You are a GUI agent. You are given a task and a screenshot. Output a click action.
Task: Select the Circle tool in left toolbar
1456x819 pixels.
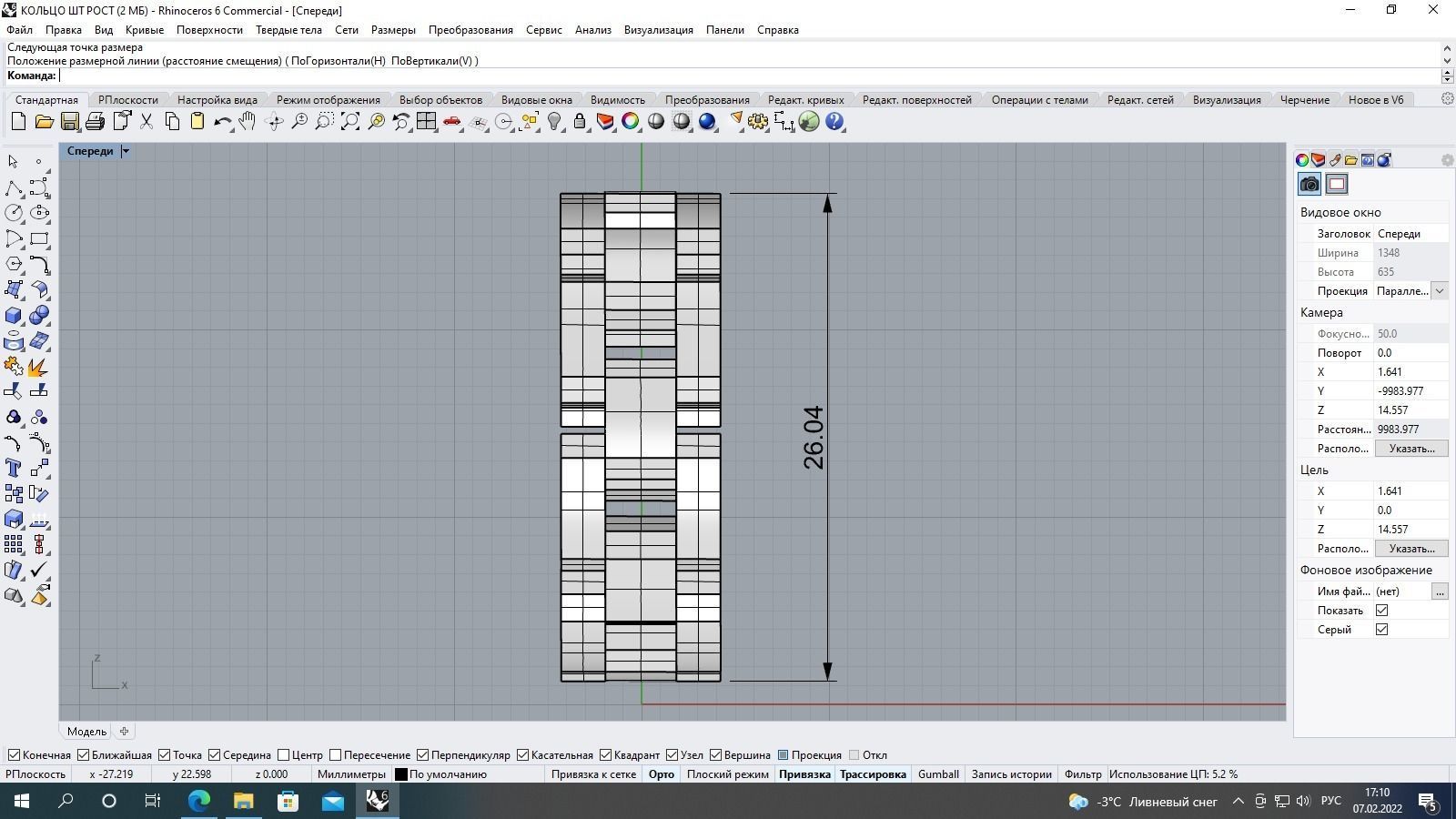pos(14,213)
